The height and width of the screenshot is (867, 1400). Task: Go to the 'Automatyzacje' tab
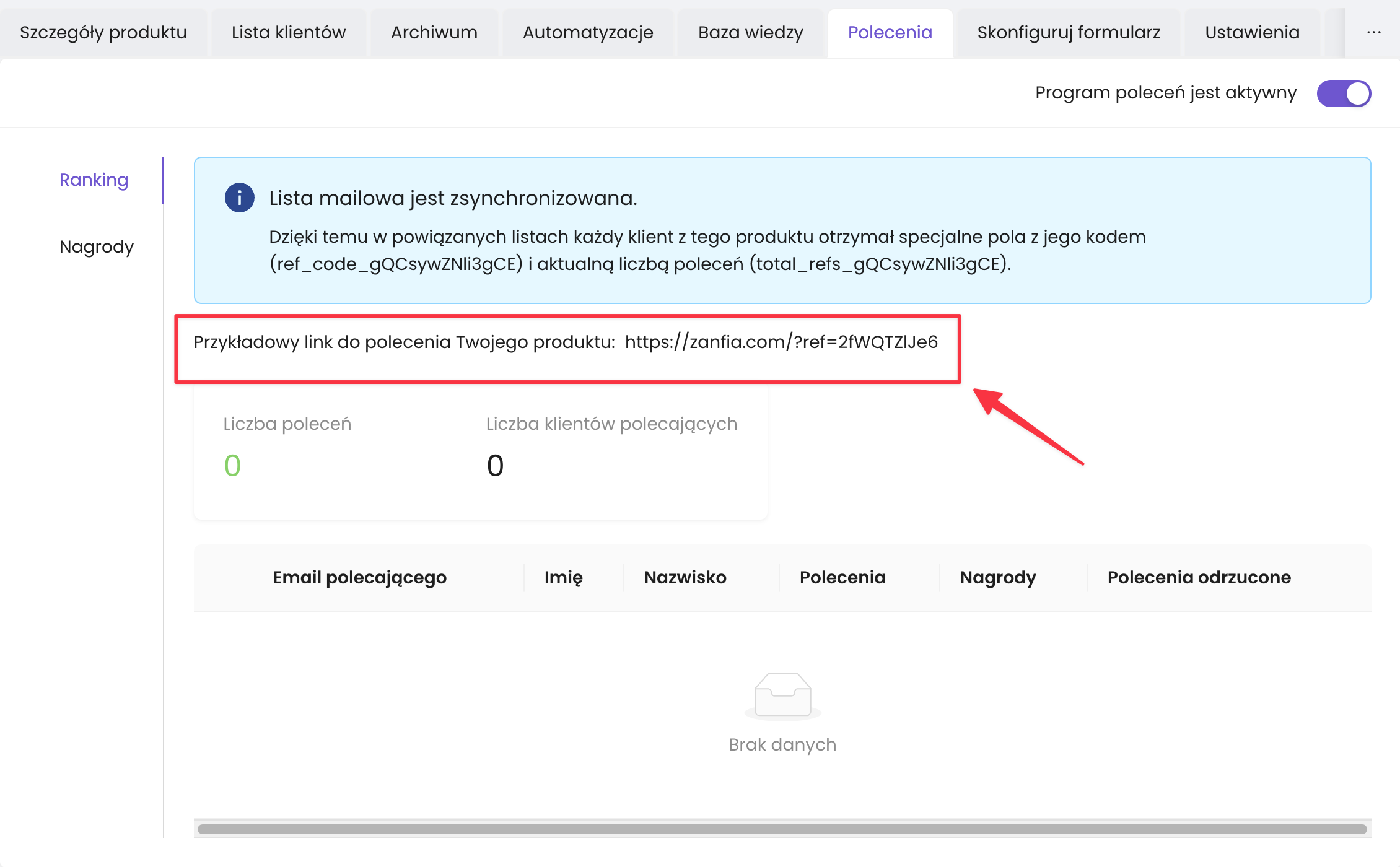click(588, 32)
